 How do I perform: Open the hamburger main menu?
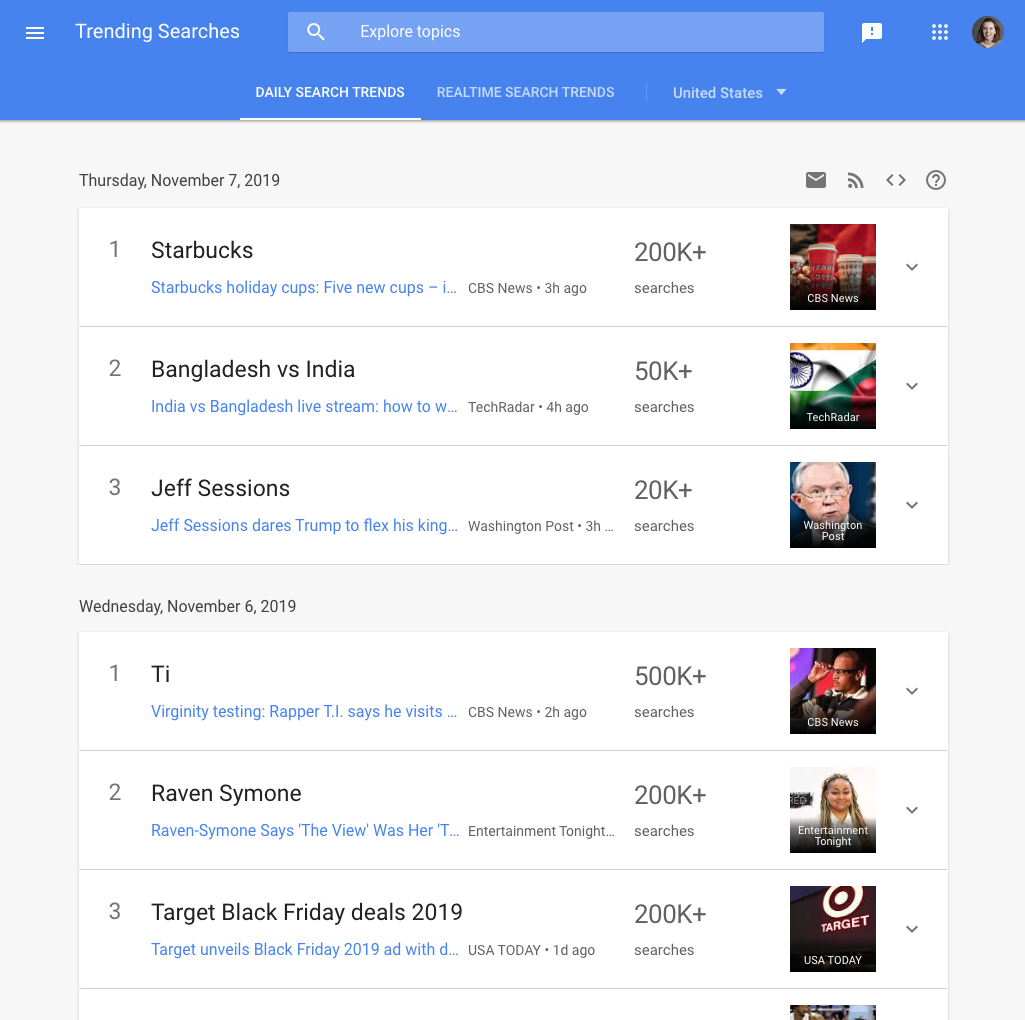click(x=35, y=32)
